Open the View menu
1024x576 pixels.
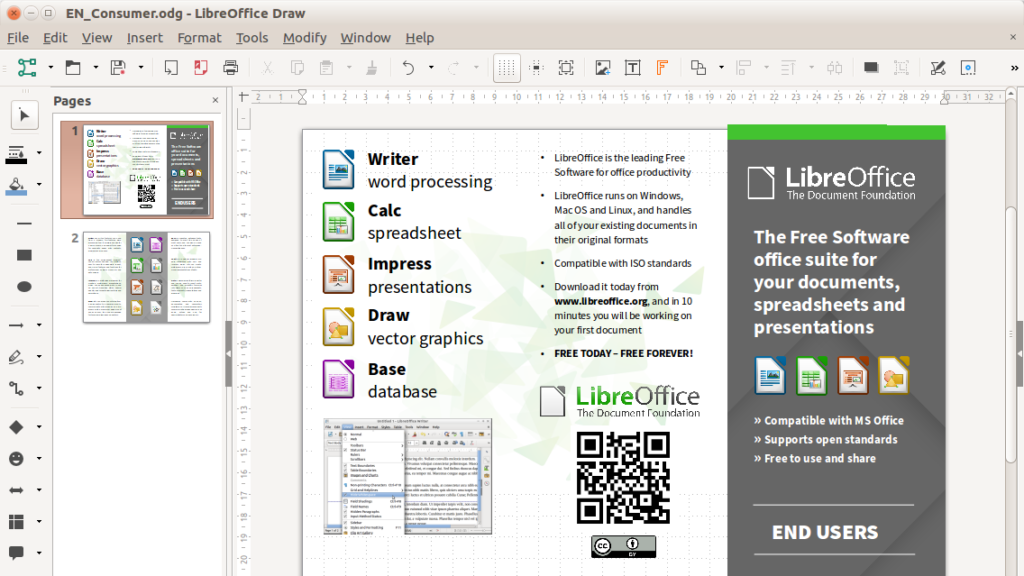pyautogui.click(x=97, y=38)
